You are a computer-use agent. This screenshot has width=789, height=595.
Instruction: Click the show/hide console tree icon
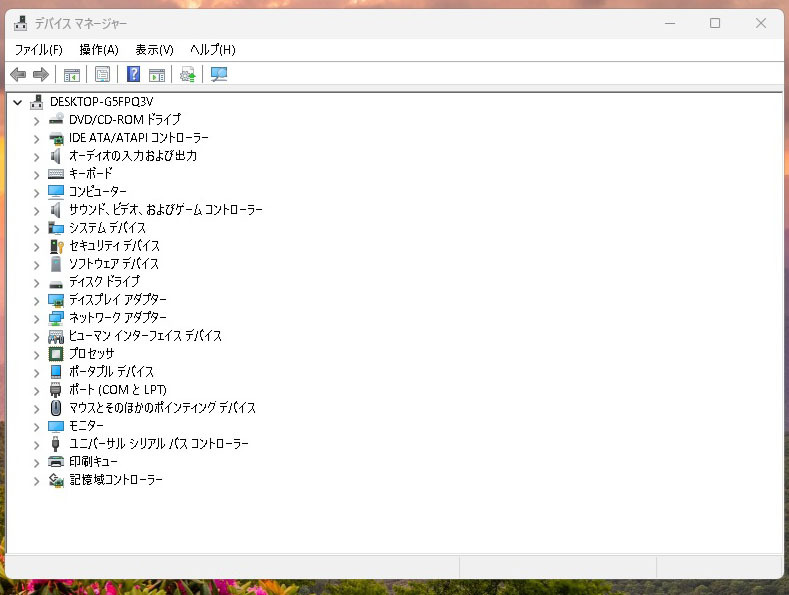tap(71, 75)
